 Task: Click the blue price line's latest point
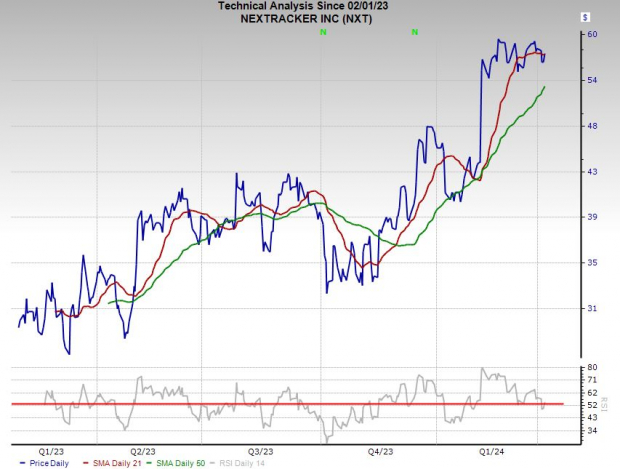click(x=544, y=55)
